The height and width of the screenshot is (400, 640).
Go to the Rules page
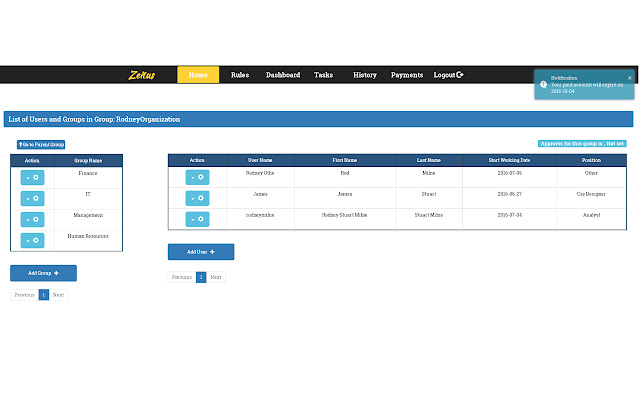tap(240, 75)
